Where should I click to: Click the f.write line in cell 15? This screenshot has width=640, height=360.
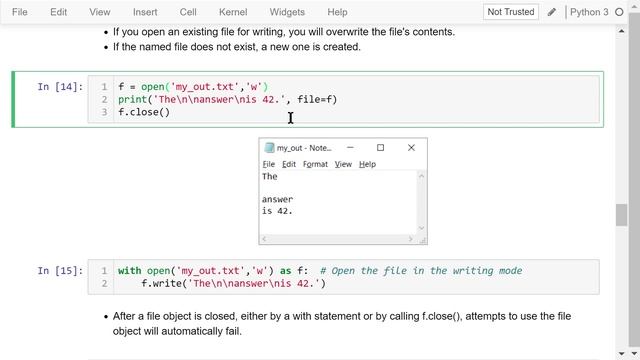(233, 283)
